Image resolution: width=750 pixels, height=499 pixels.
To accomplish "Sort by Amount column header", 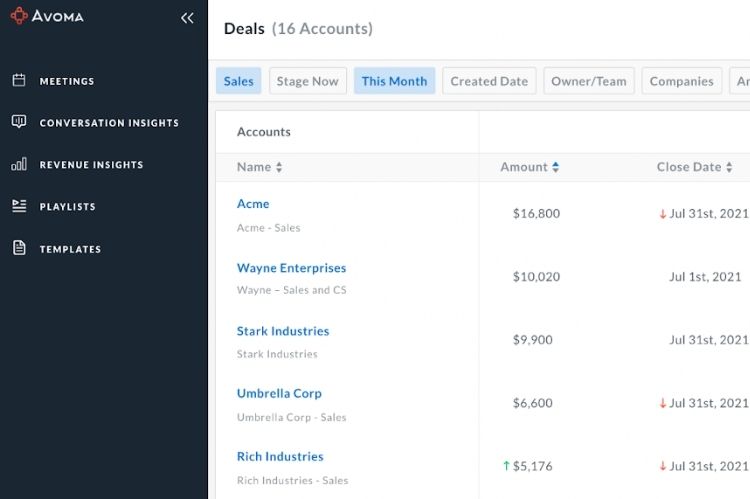I will pos(529,167).
